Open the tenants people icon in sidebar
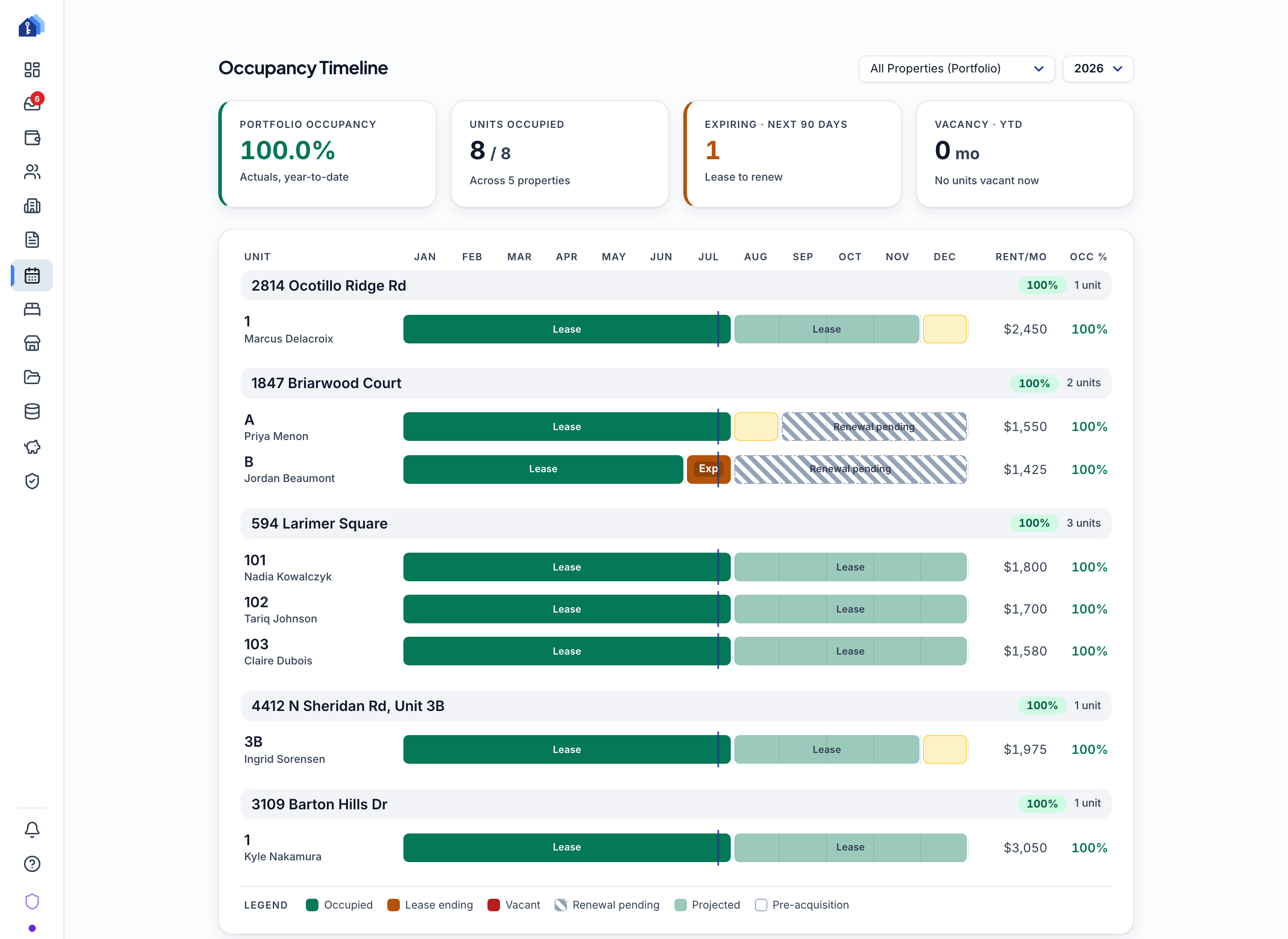Image resolution: width=1288 pixels, height=939 pixels. click(32, 172)
